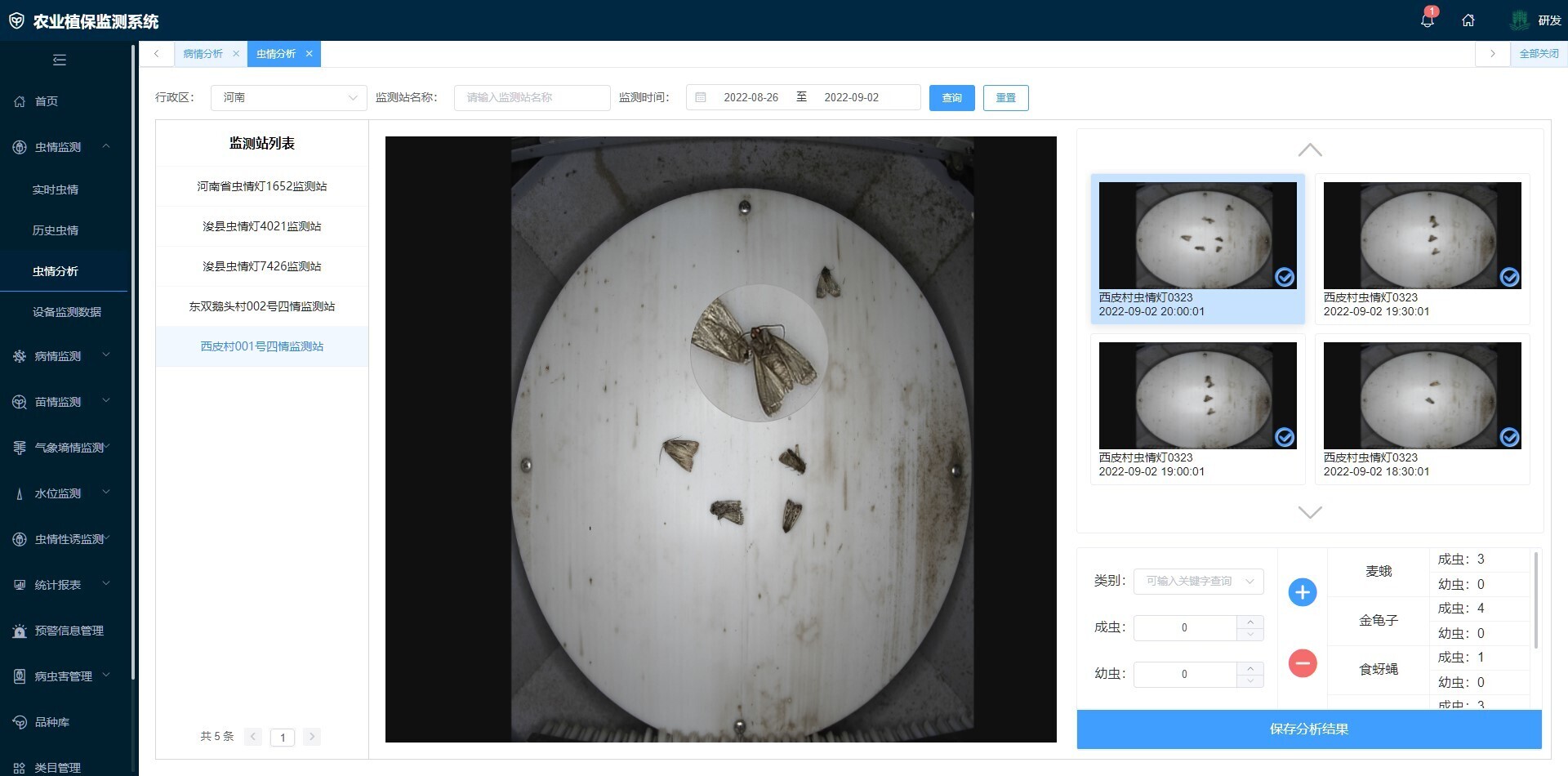Toggle checkmark on 19:30:01 thumbnail
This screenshot has height=776, width=1568.
pos(1509,278)
